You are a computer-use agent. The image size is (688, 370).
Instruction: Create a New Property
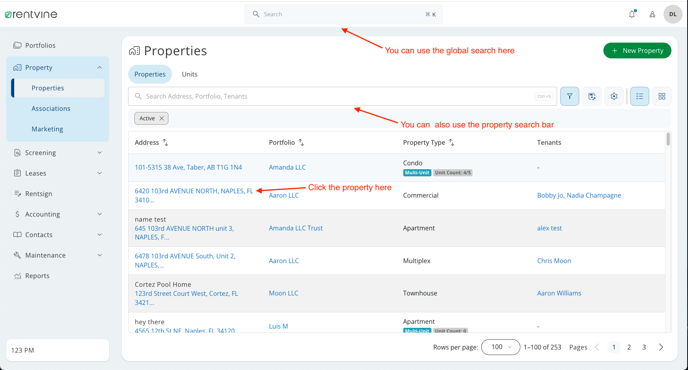click(637, 50)
